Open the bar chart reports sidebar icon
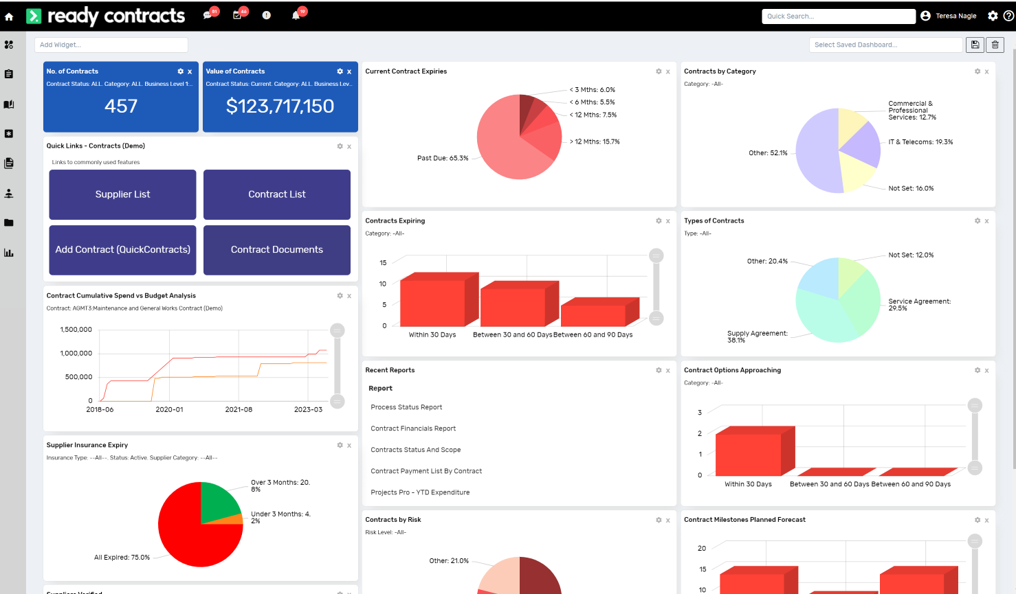Viewport: 1016px width, 594px height. pyautogui.click(x=9, y=253)
